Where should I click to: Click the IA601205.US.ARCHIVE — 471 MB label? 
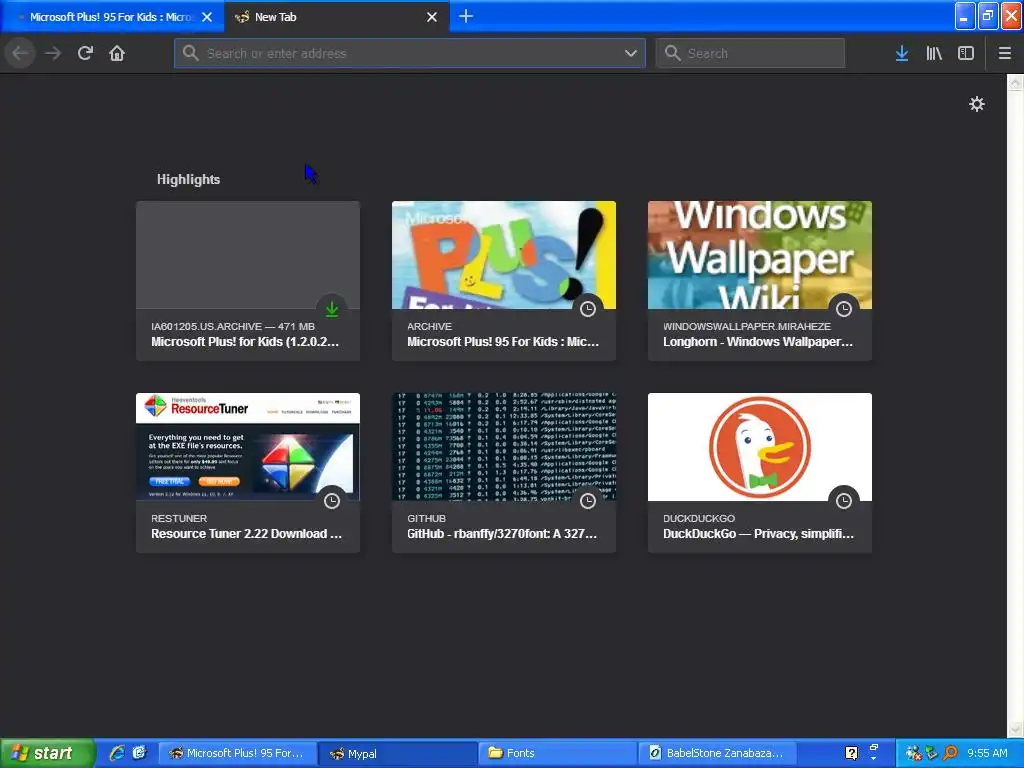[x=232, y=326]
